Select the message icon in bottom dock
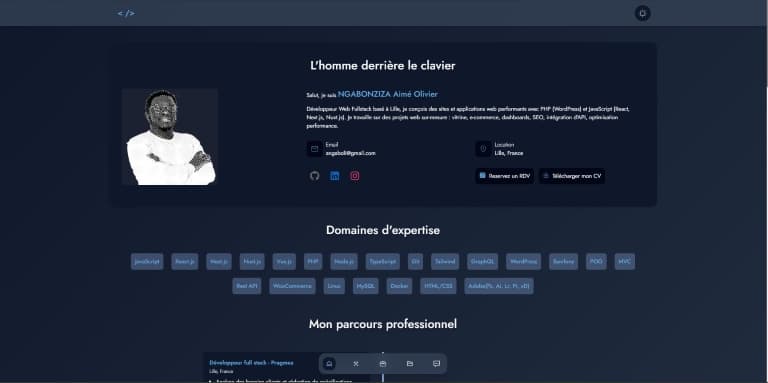The image size is (768, 383). pos(436,364)
